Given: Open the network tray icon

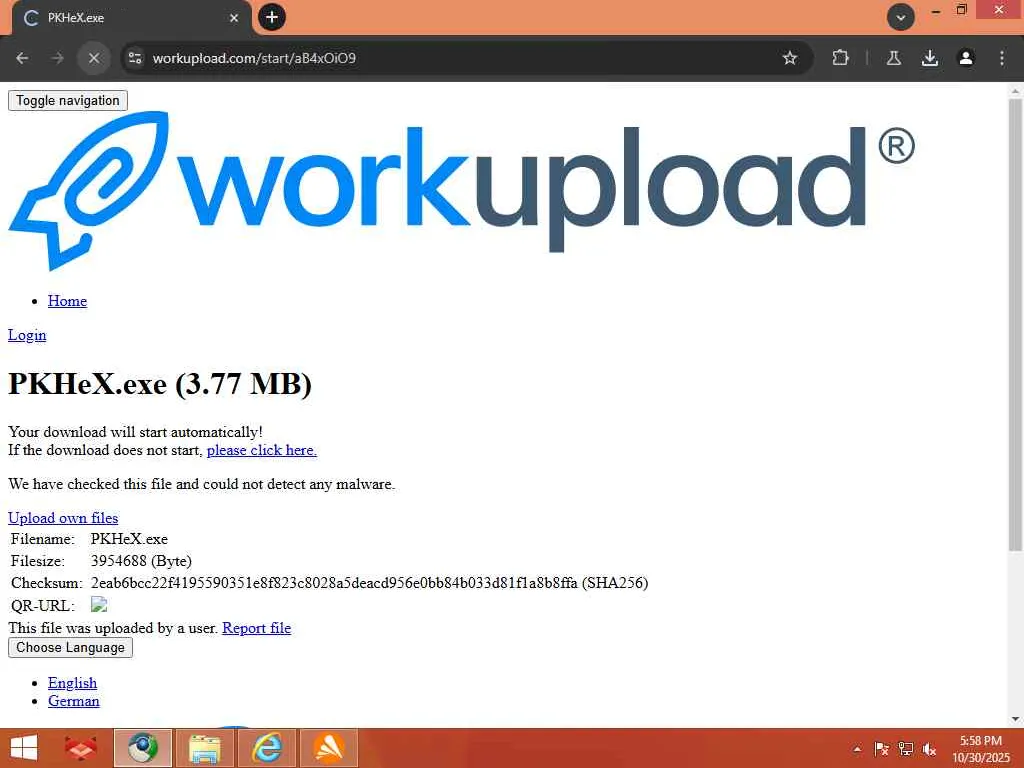Looking at the screenshot, I should (x=905, y=749).
